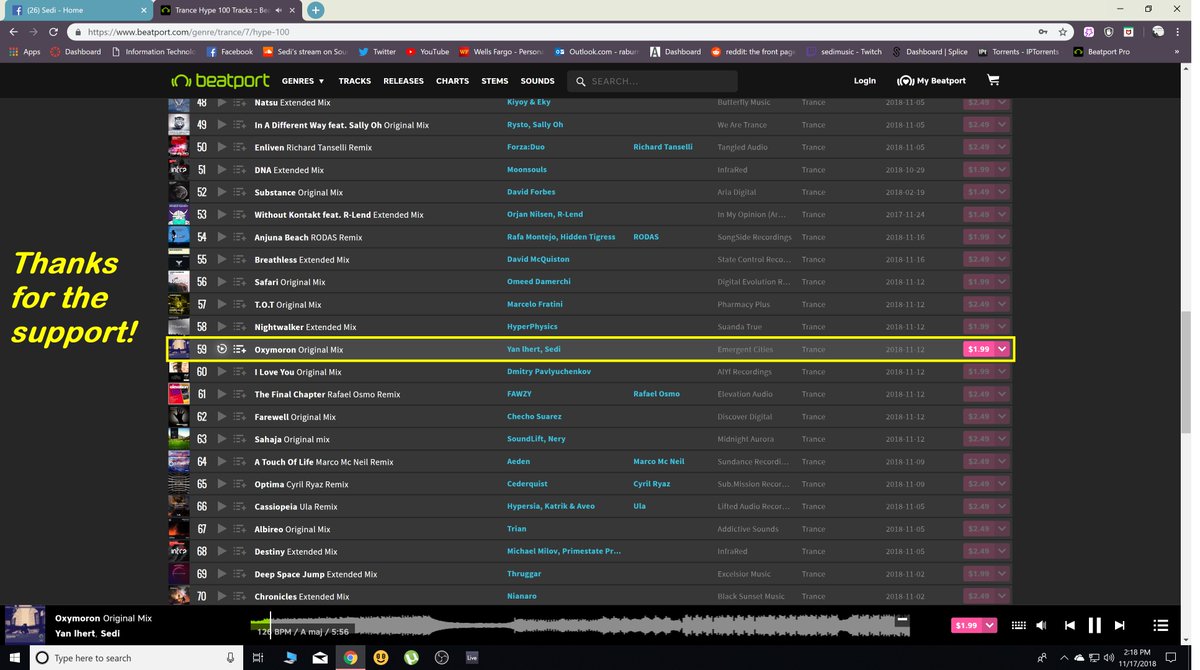
Task: Open label link Emergent Cities
Action: pyautogui.click(x=745, y=350)
